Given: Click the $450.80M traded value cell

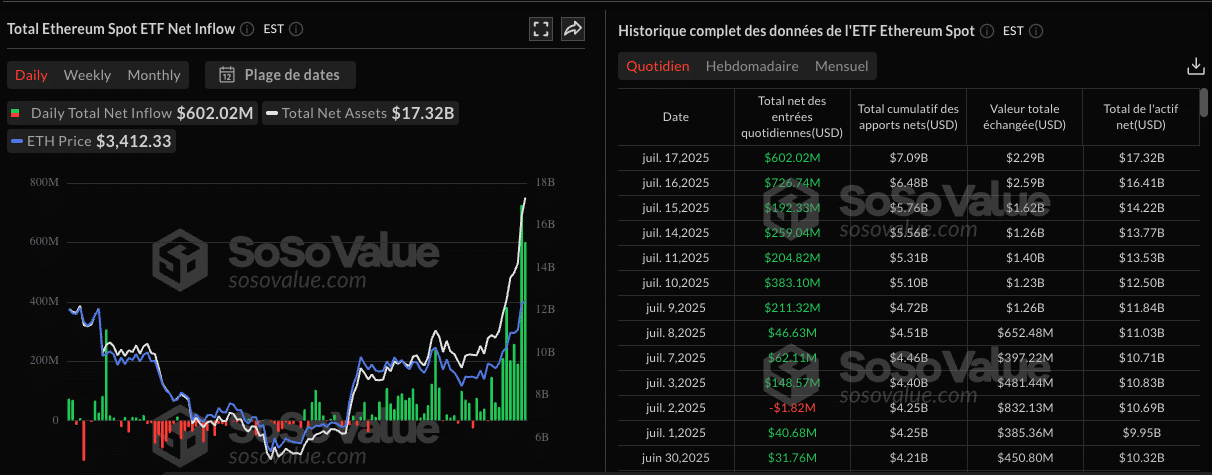Looking at the screenshot, I should coord(1024,458).
